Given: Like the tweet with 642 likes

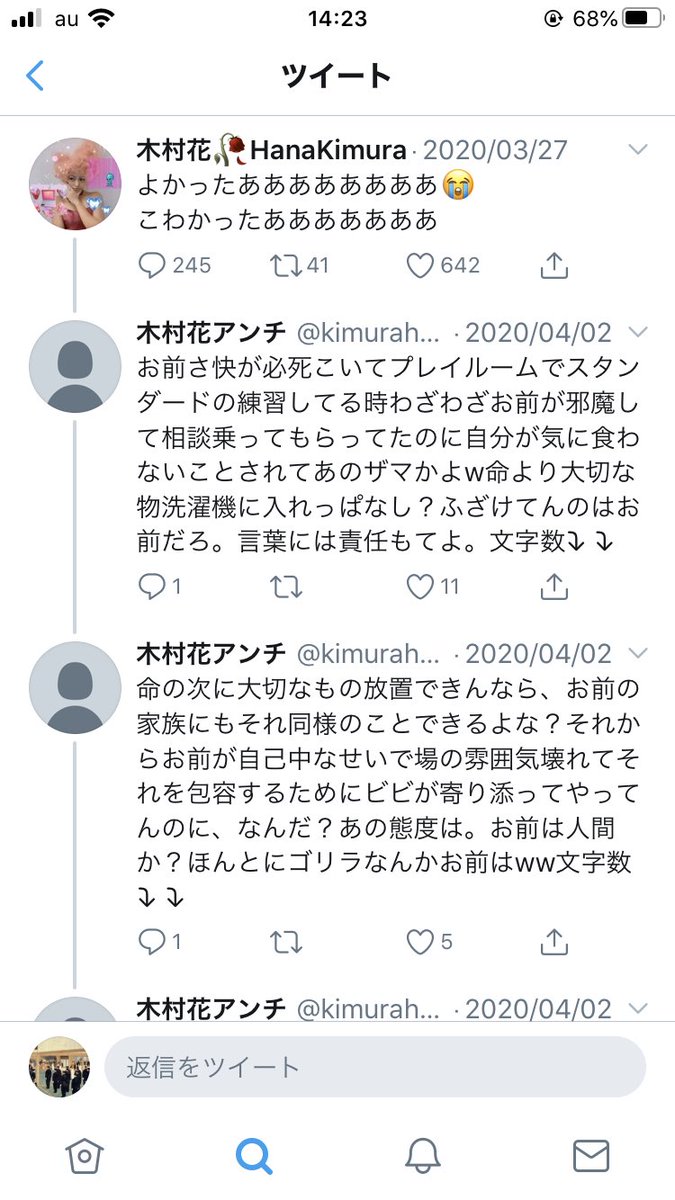Looking at the screenshot, I should coord(421,265).
